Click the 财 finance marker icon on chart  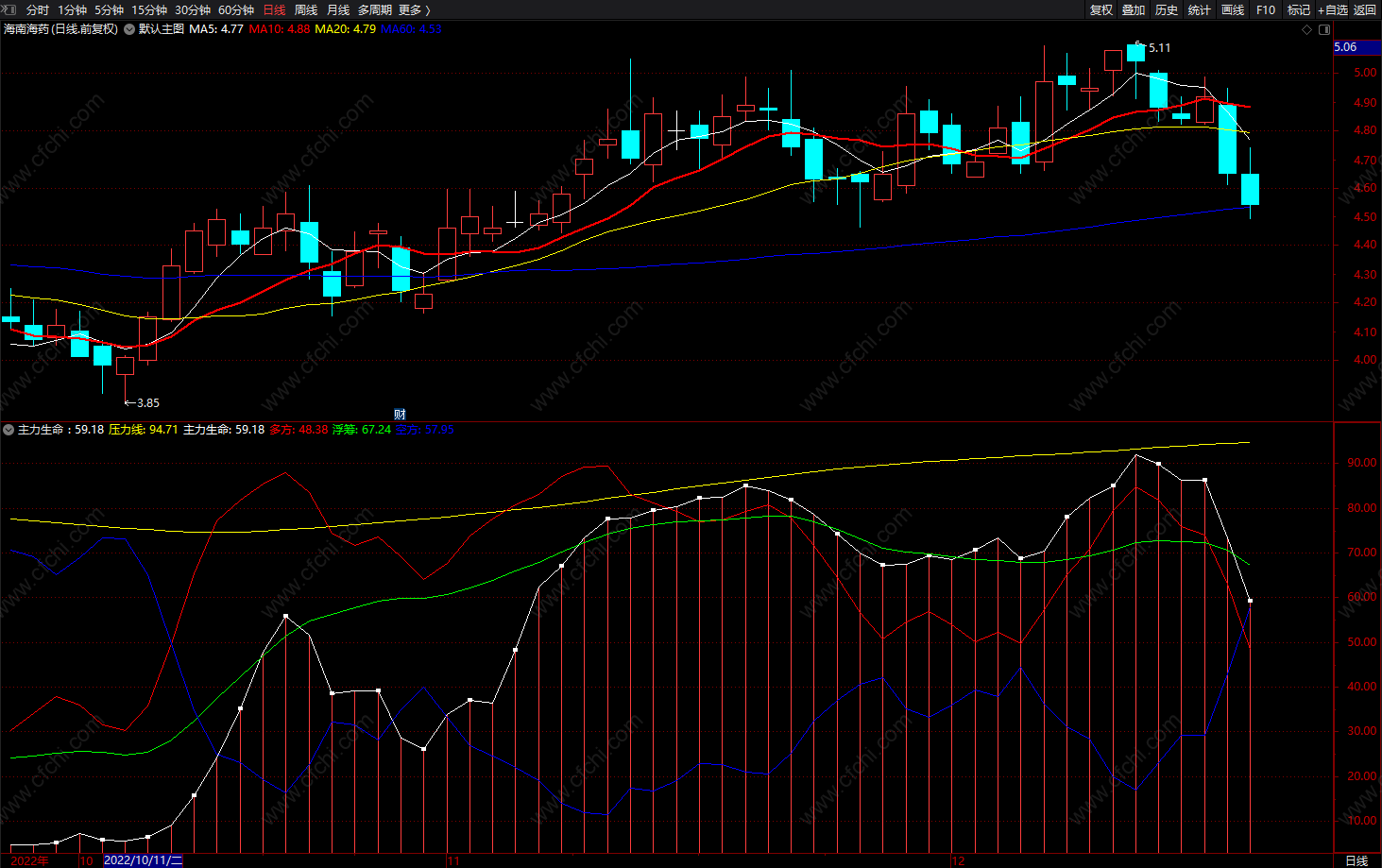click(400, 415)
